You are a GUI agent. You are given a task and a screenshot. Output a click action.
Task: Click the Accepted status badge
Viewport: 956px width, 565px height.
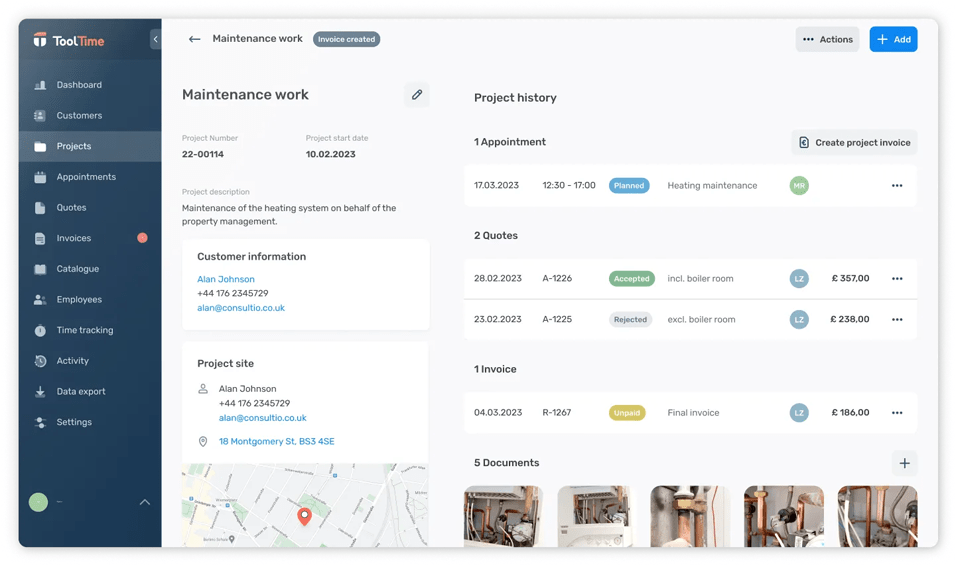(x=632, y=279)
